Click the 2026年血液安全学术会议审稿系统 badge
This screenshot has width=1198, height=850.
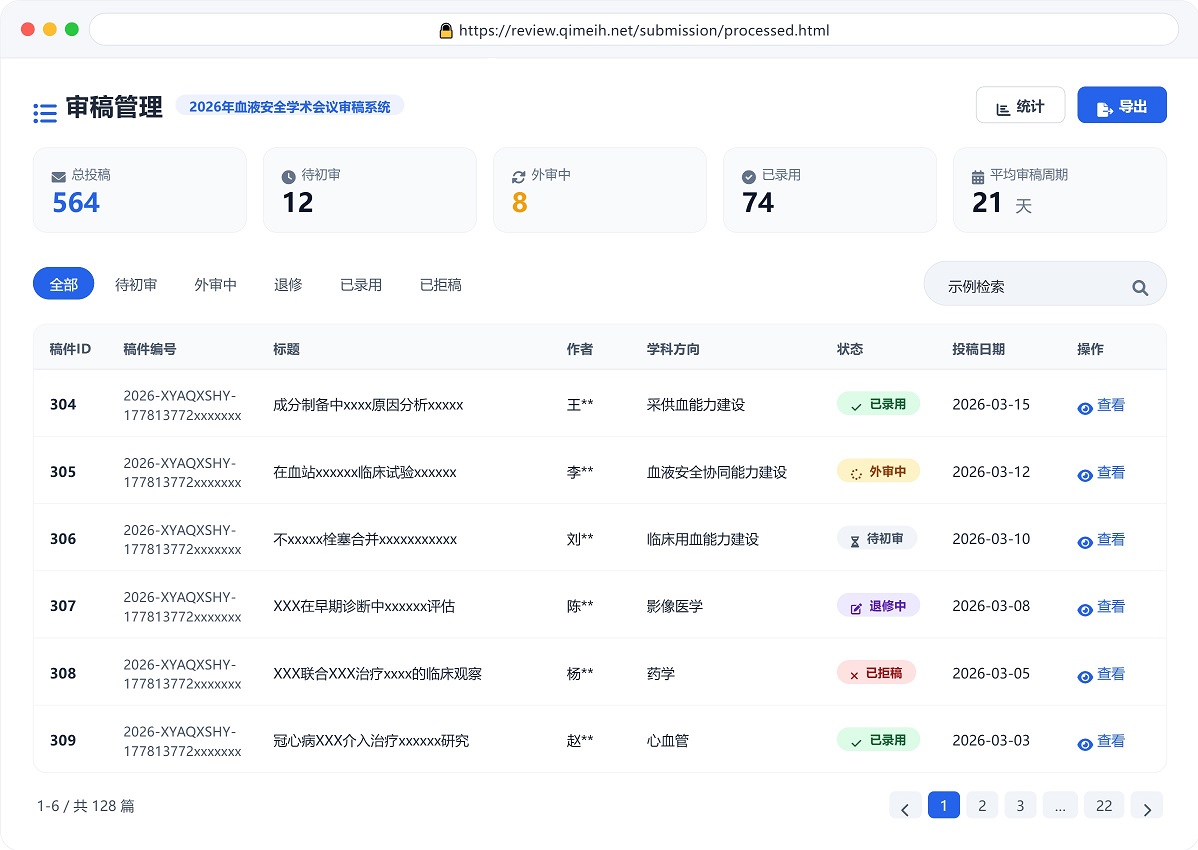pyautogui.click(x=290, y=106)
